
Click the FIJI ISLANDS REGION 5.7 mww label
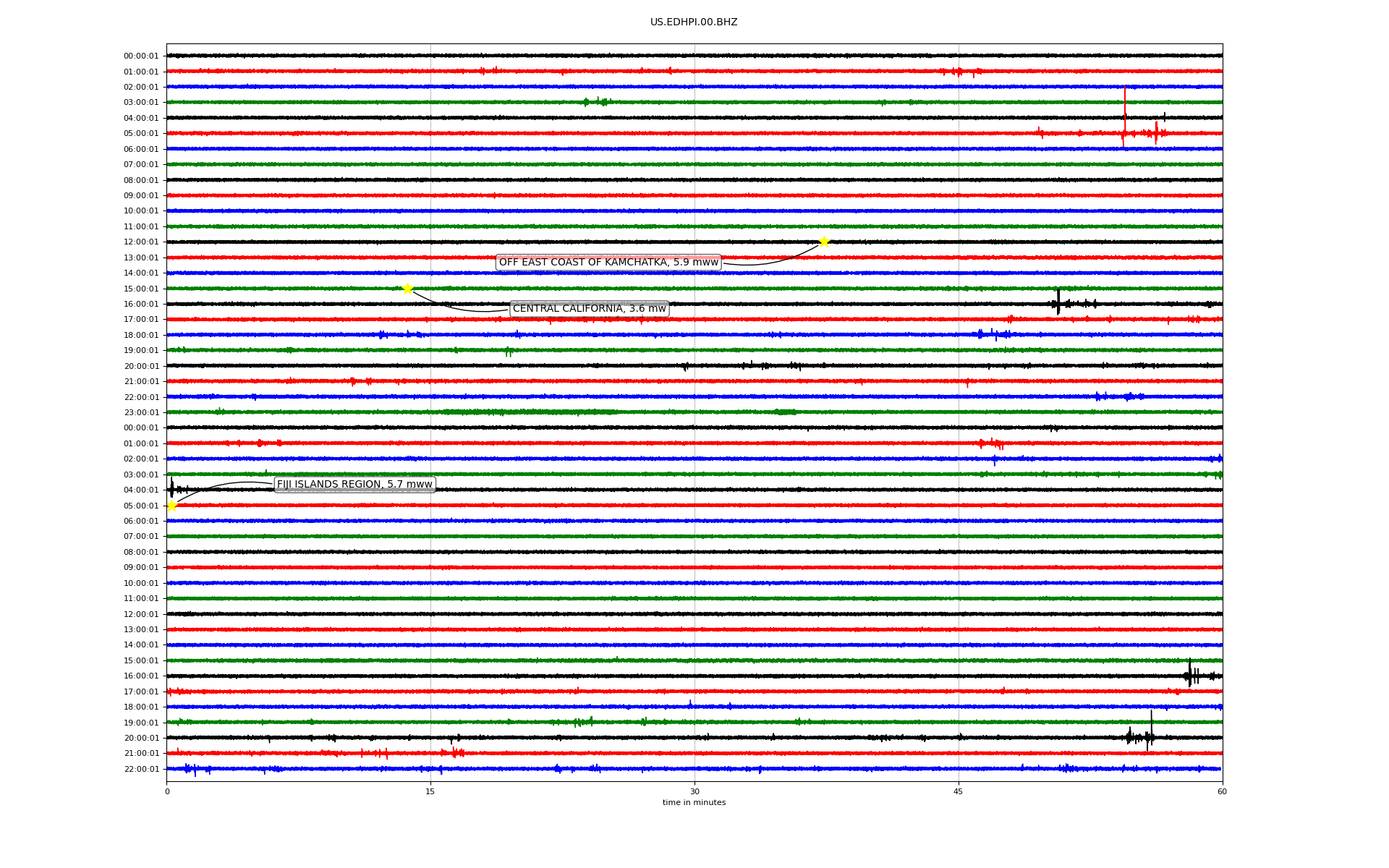pyautogui.click(x=354, y=485)
